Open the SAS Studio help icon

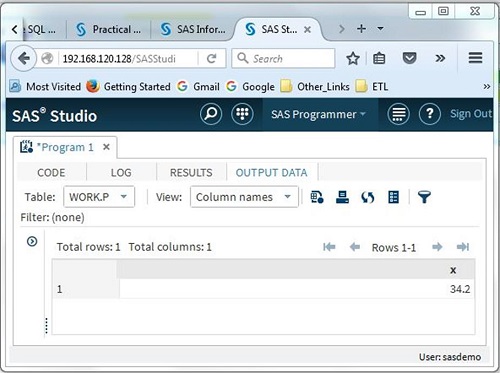[430, 114]
